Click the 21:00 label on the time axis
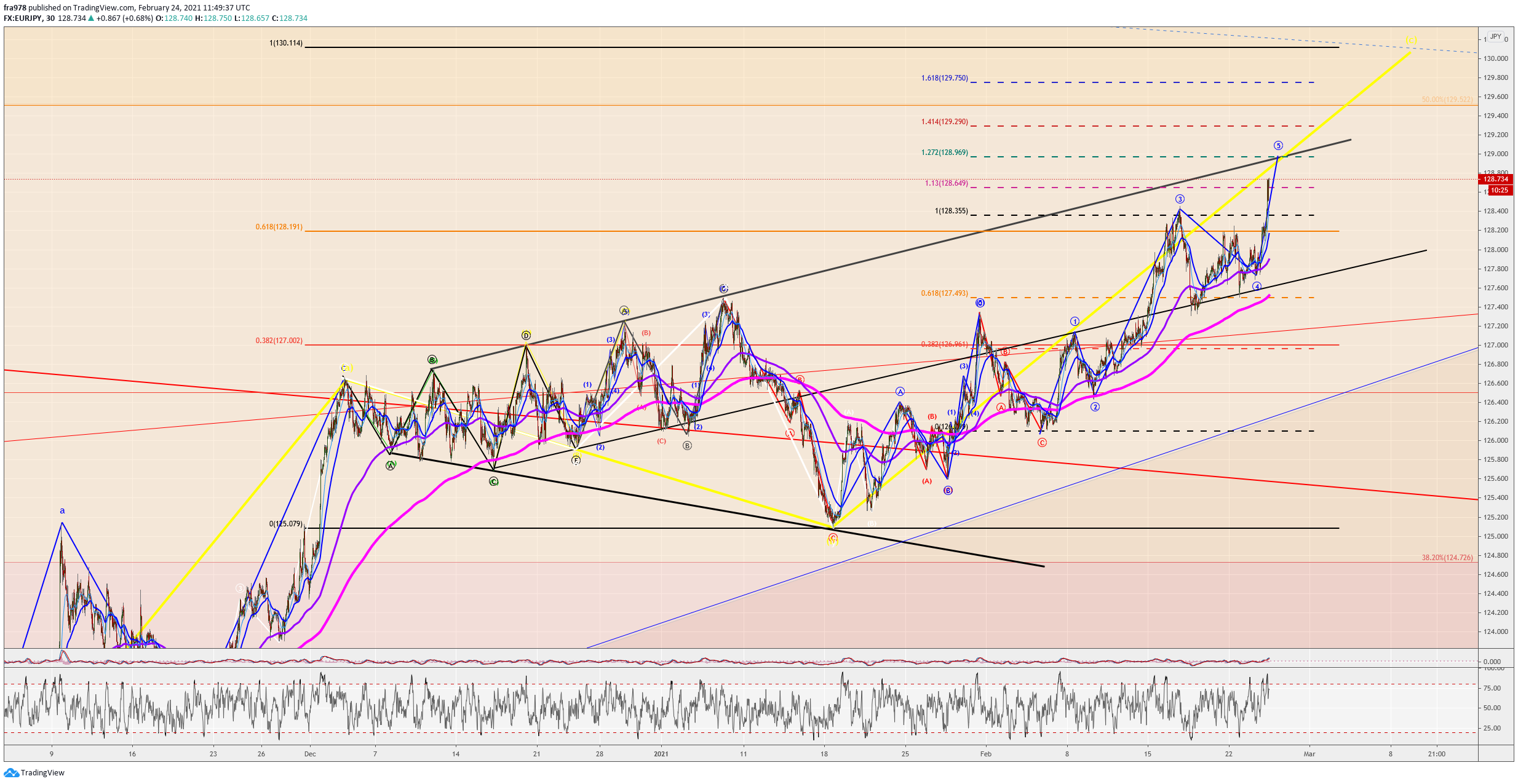Viewport: 1518px width, 784px height. point(1437,754)
